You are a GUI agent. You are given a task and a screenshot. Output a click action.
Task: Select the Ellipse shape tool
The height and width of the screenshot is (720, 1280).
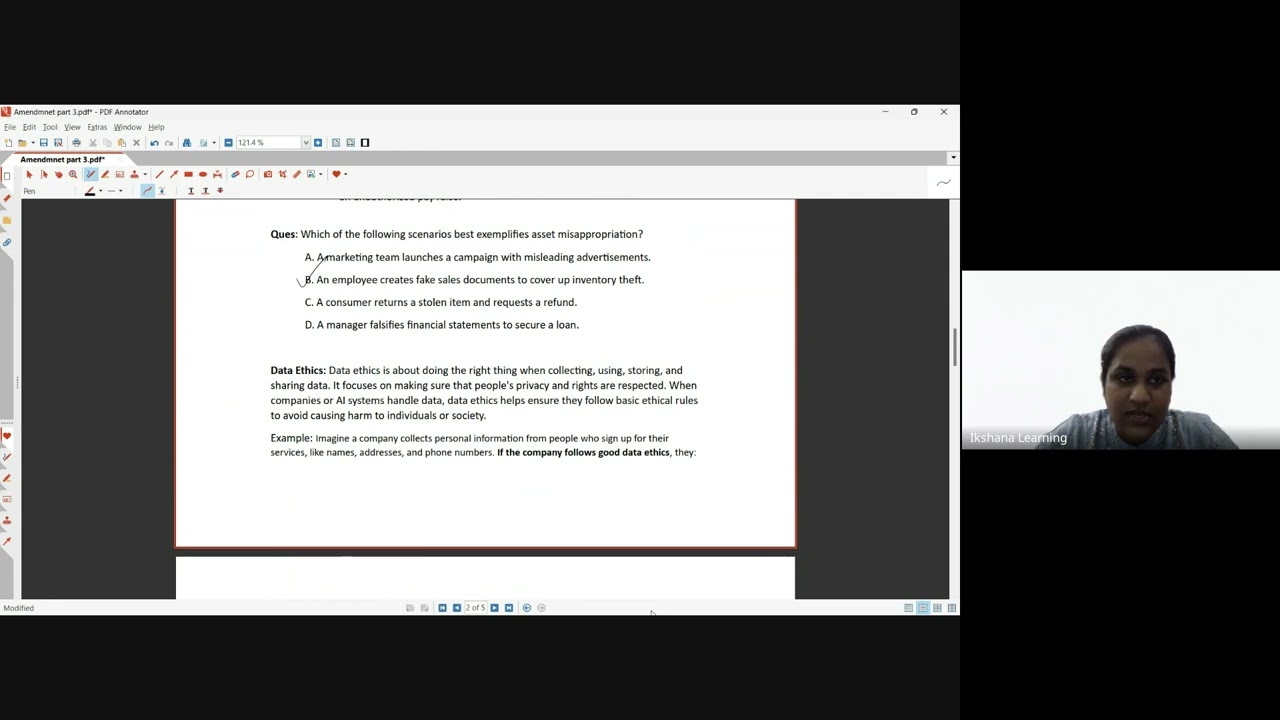[x=203, y=174]
